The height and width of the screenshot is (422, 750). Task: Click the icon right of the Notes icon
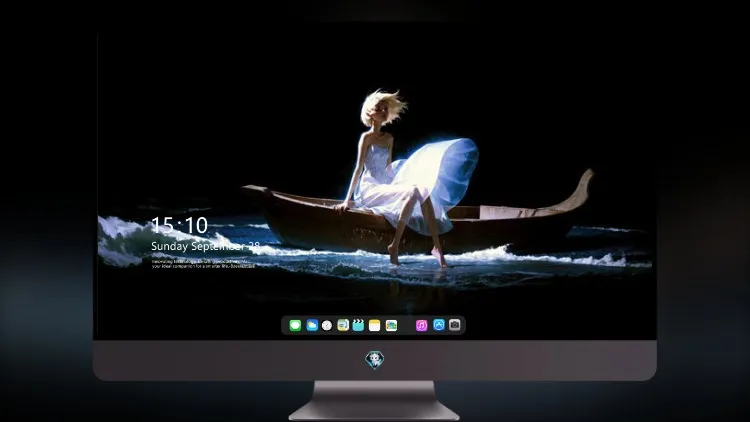pyautogui.click(x=391, y=325)
